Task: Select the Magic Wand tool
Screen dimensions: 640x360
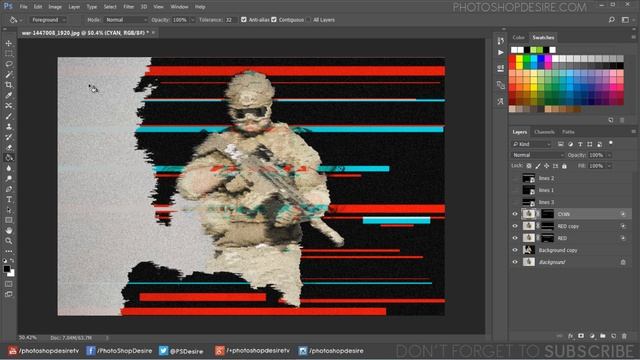Action: point(9,74)
